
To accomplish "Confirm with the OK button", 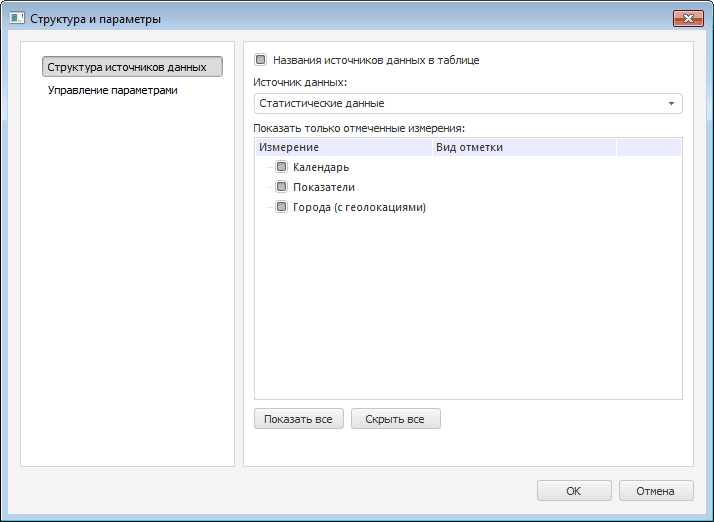I will [x=573, y=491].
